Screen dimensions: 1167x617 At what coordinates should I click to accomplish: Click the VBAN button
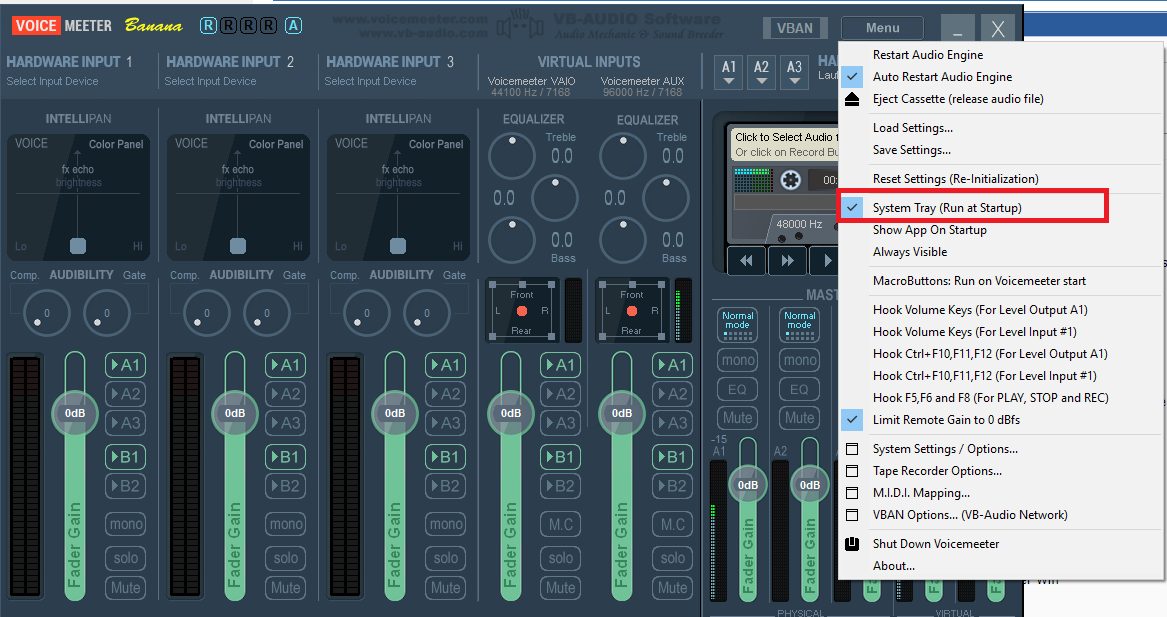tap(795, 28)
